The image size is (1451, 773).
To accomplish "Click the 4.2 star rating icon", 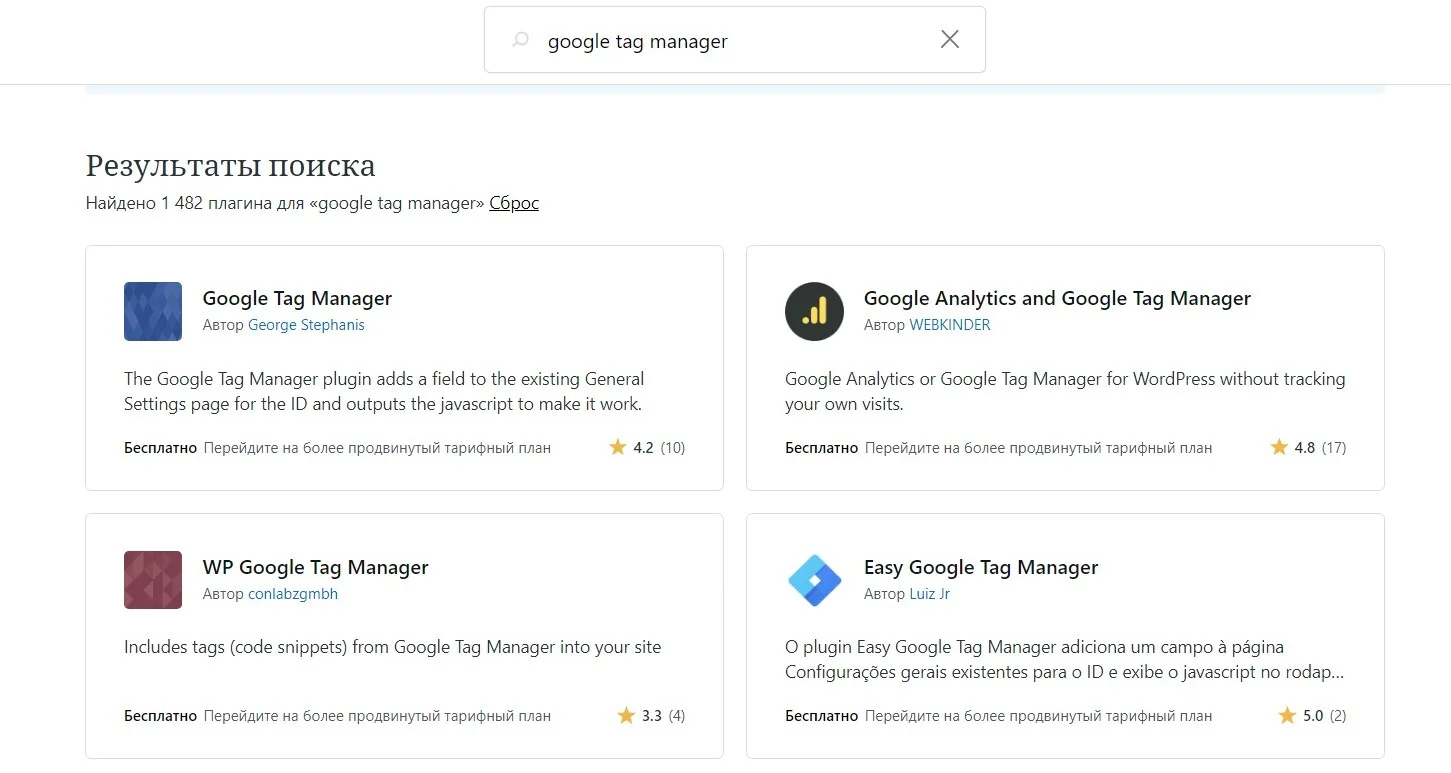I will point(618,447).
